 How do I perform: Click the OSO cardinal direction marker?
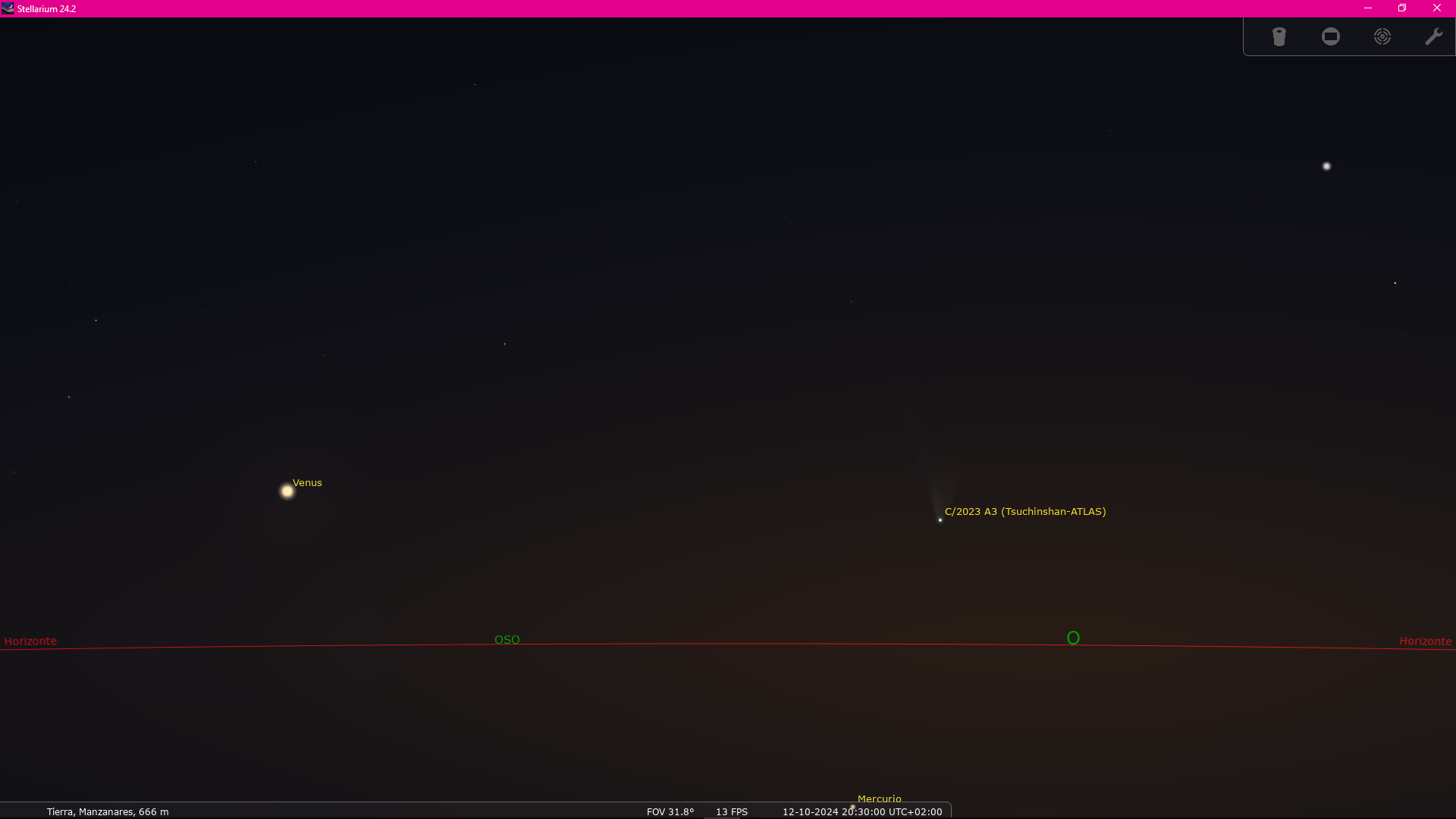pos(507,640)
